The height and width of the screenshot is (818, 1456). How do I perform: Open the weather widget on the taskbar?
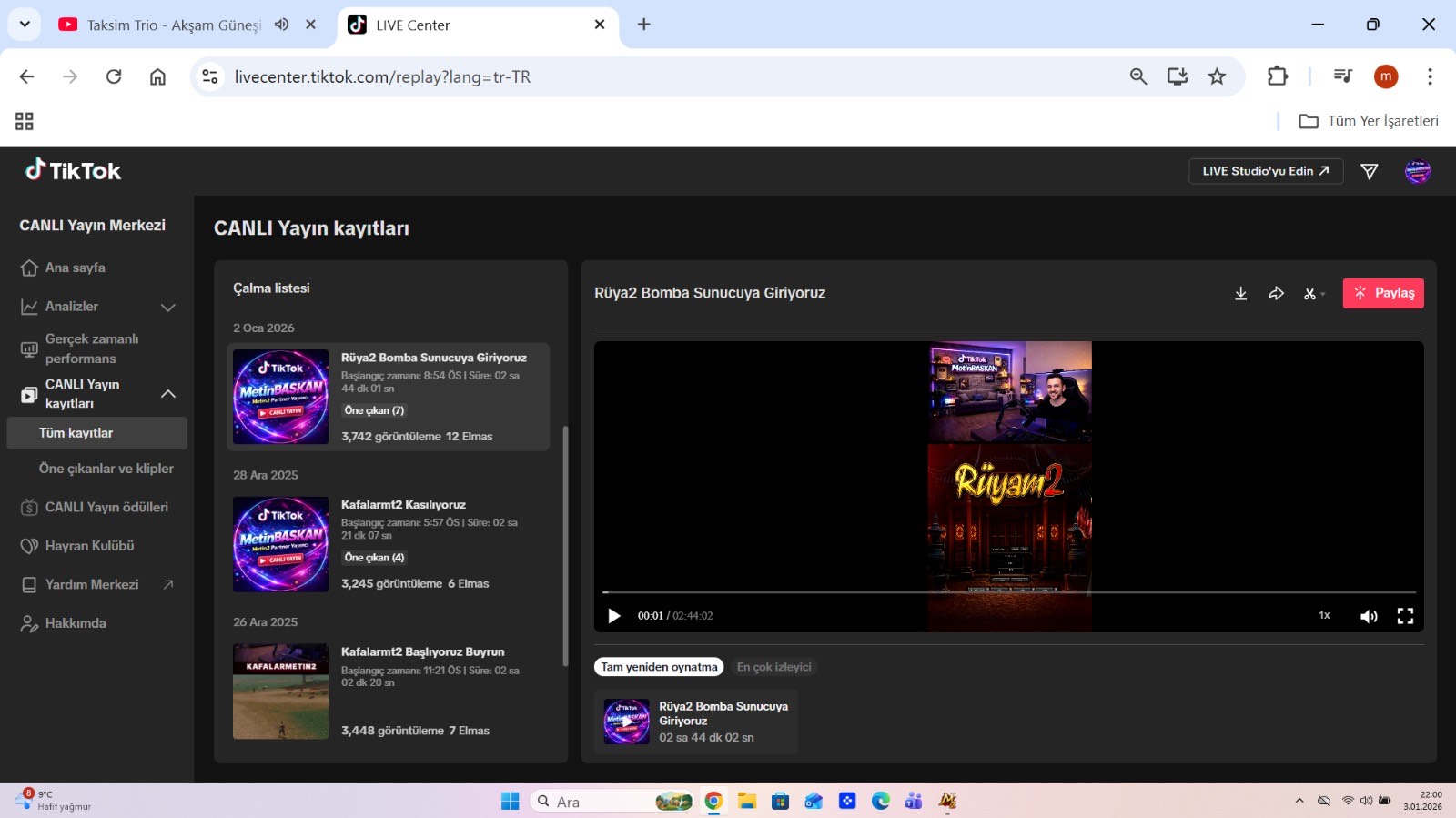(x=55, y=800)
